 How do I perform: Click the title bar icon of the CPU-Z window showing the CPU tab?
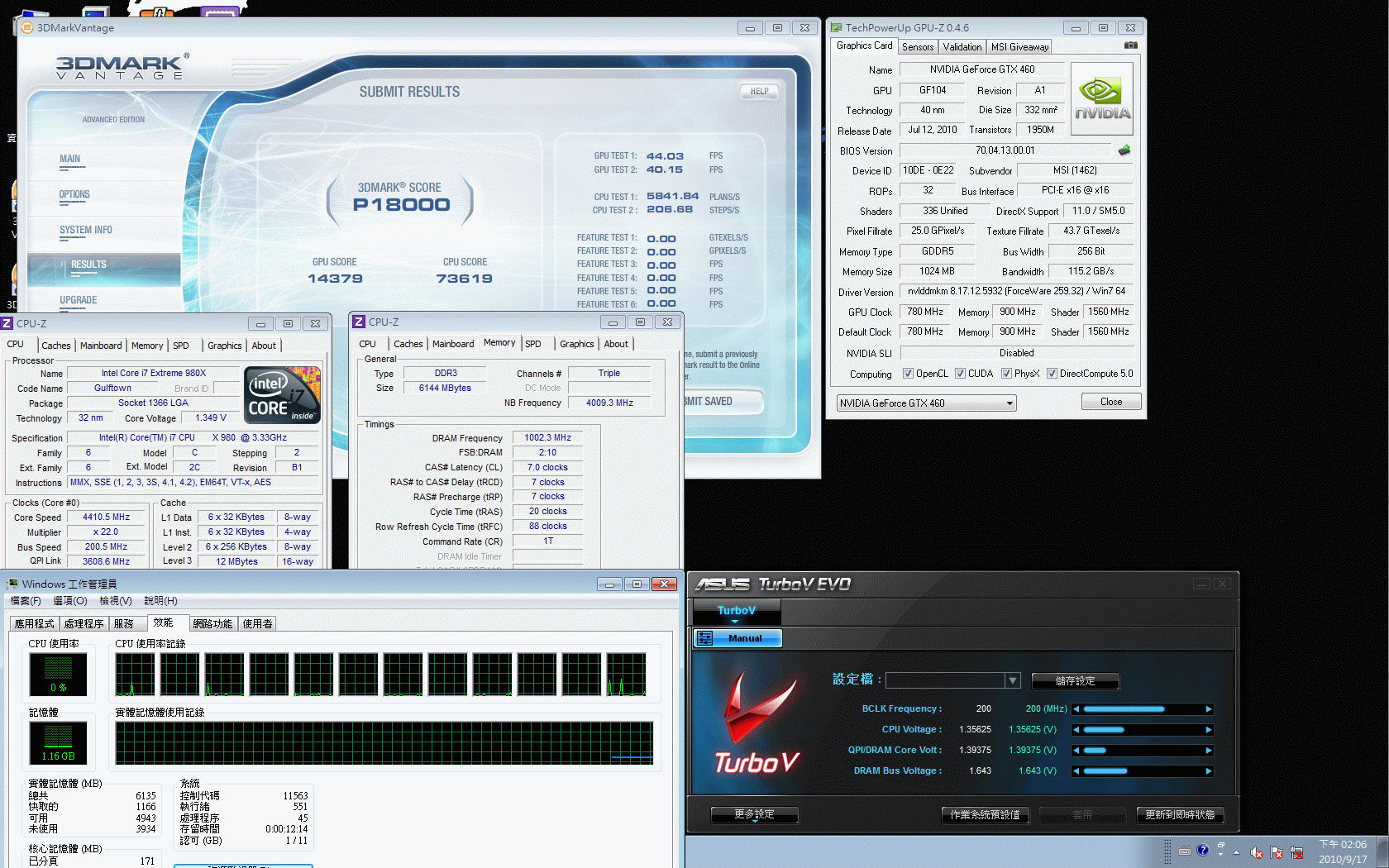(7, 323)
